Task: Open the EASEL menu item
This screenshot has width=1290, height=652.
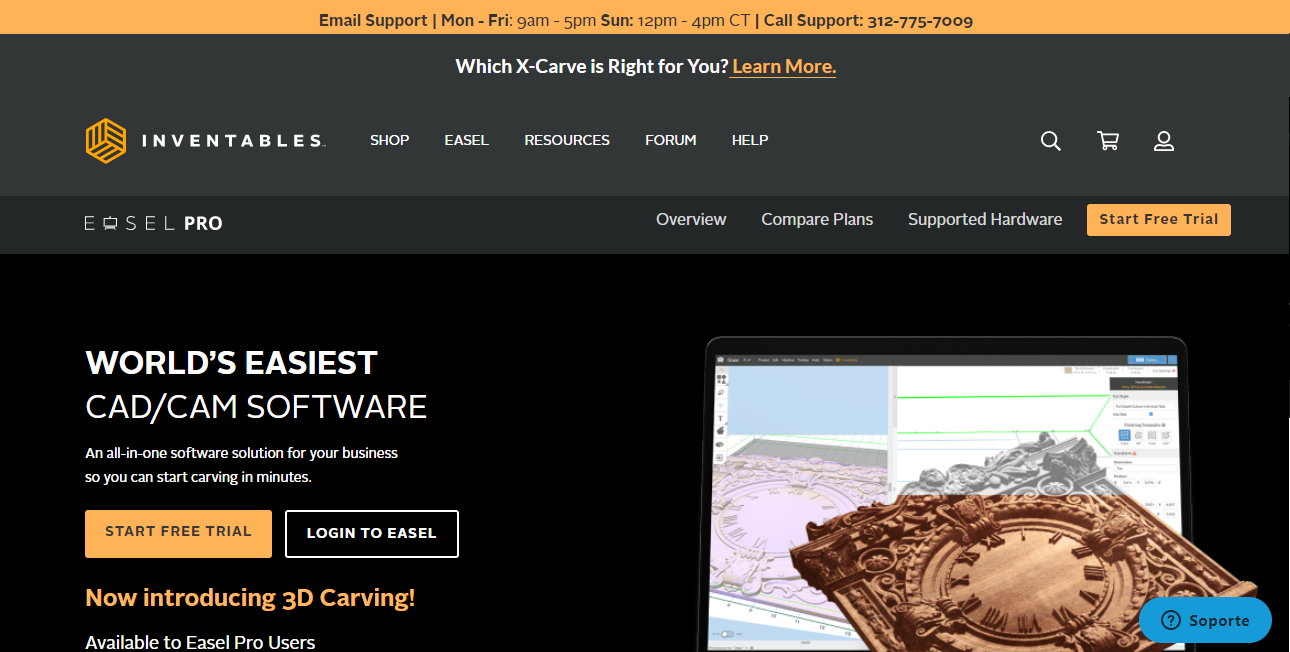Action: pos(467,140)
